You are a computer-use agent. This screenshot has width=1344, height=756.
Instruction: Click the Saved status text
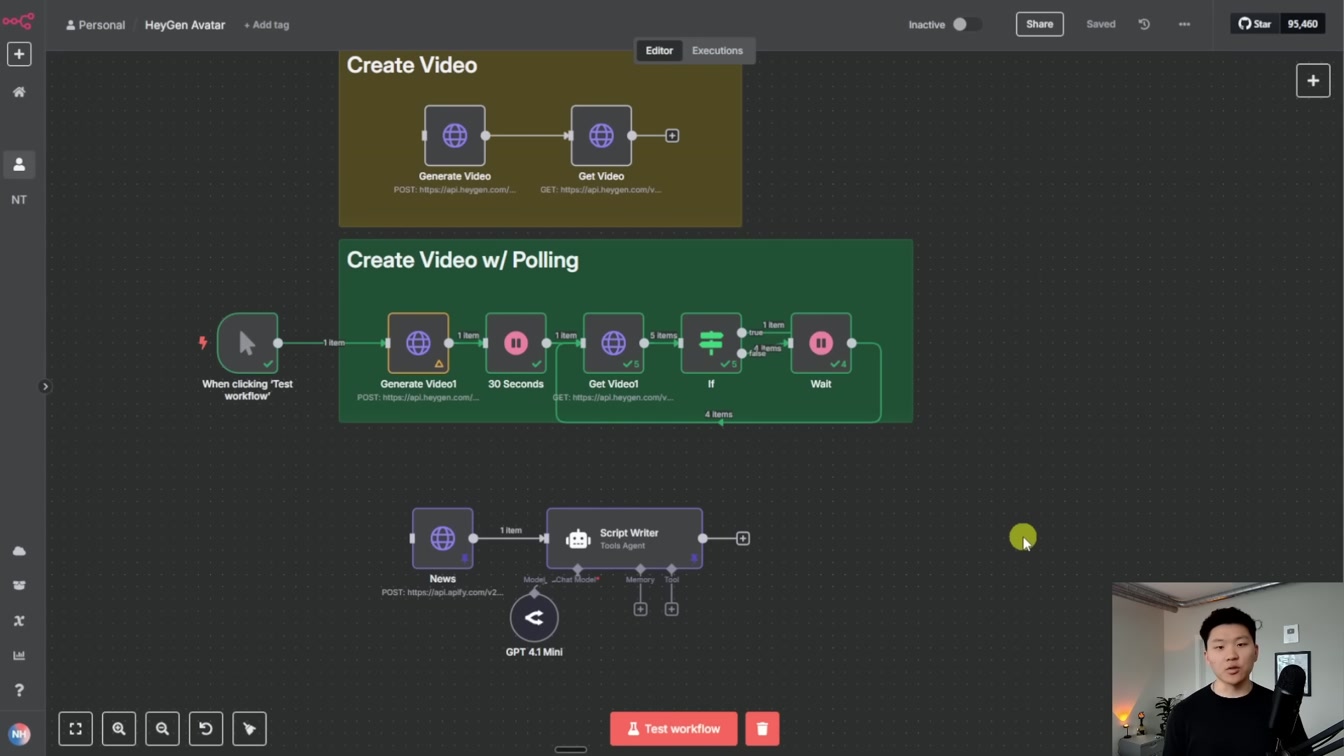click(x=1101, y=24)
